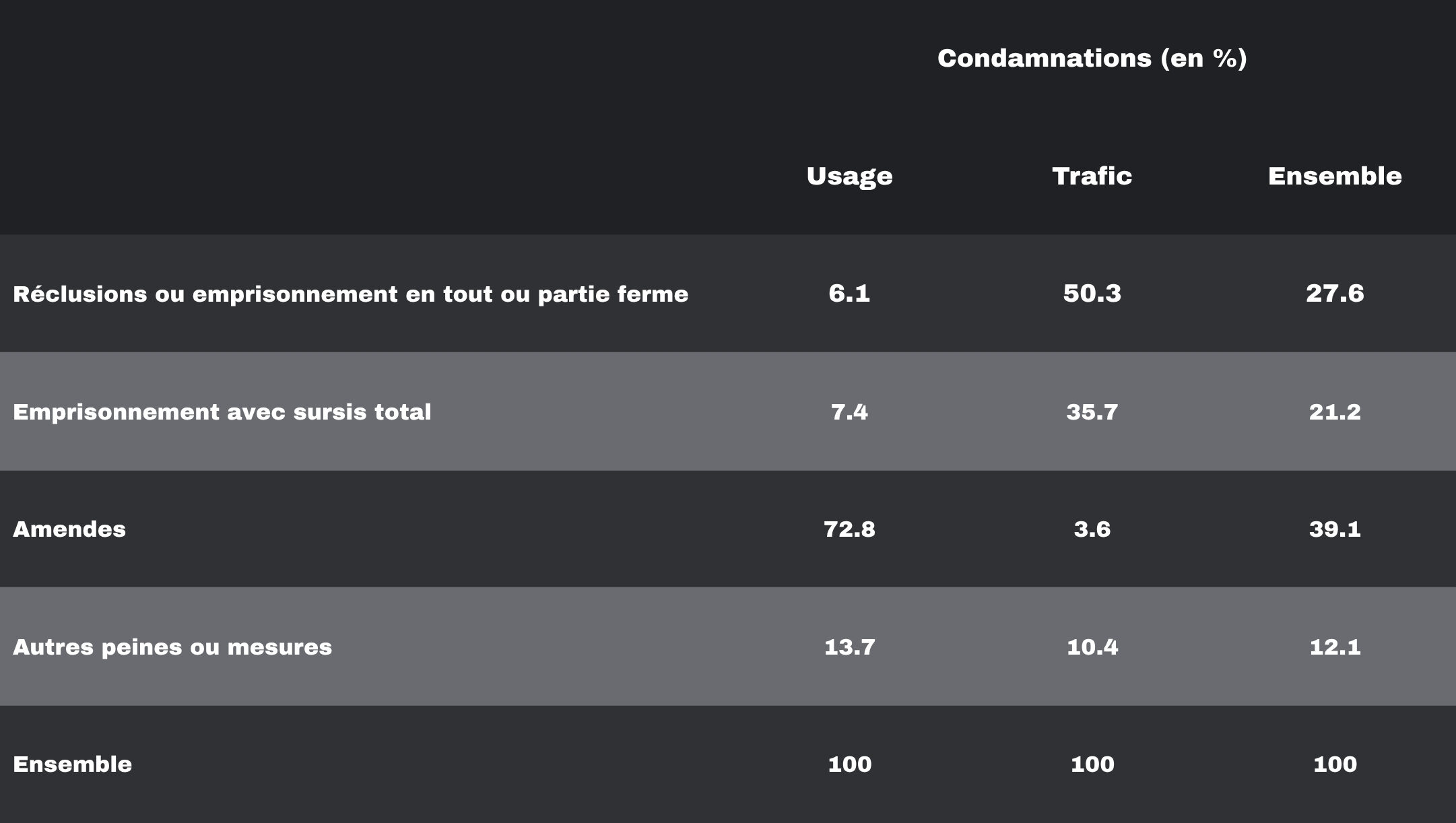Select the Amendes row label

coord(69,529)
